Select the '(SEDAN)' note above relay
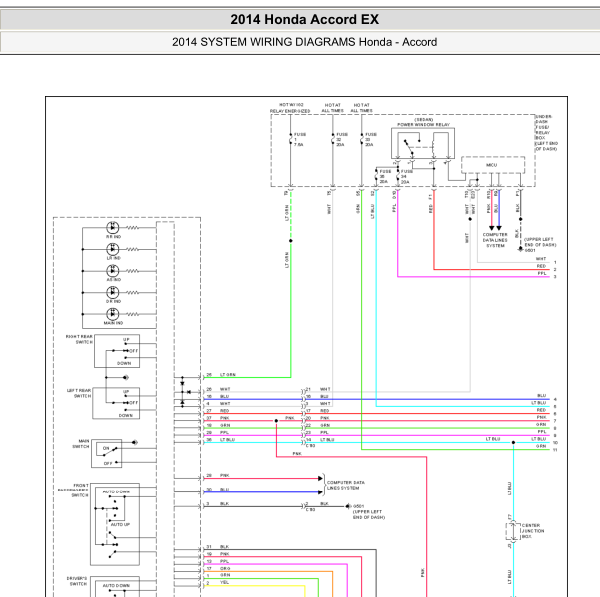Viewport: 600px width, 597px height. pyautogui.click(x=423, y=120)
